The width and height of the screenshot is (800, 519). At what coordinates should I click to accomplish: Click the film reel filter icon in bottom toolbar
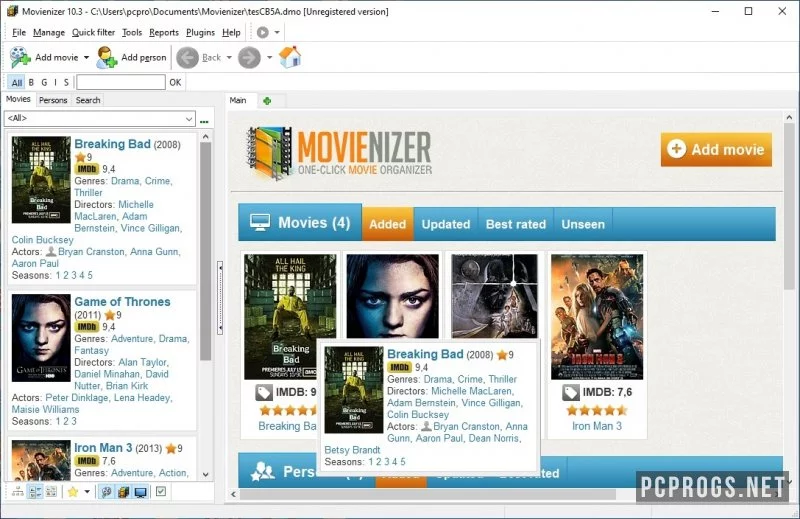(107, 492)
